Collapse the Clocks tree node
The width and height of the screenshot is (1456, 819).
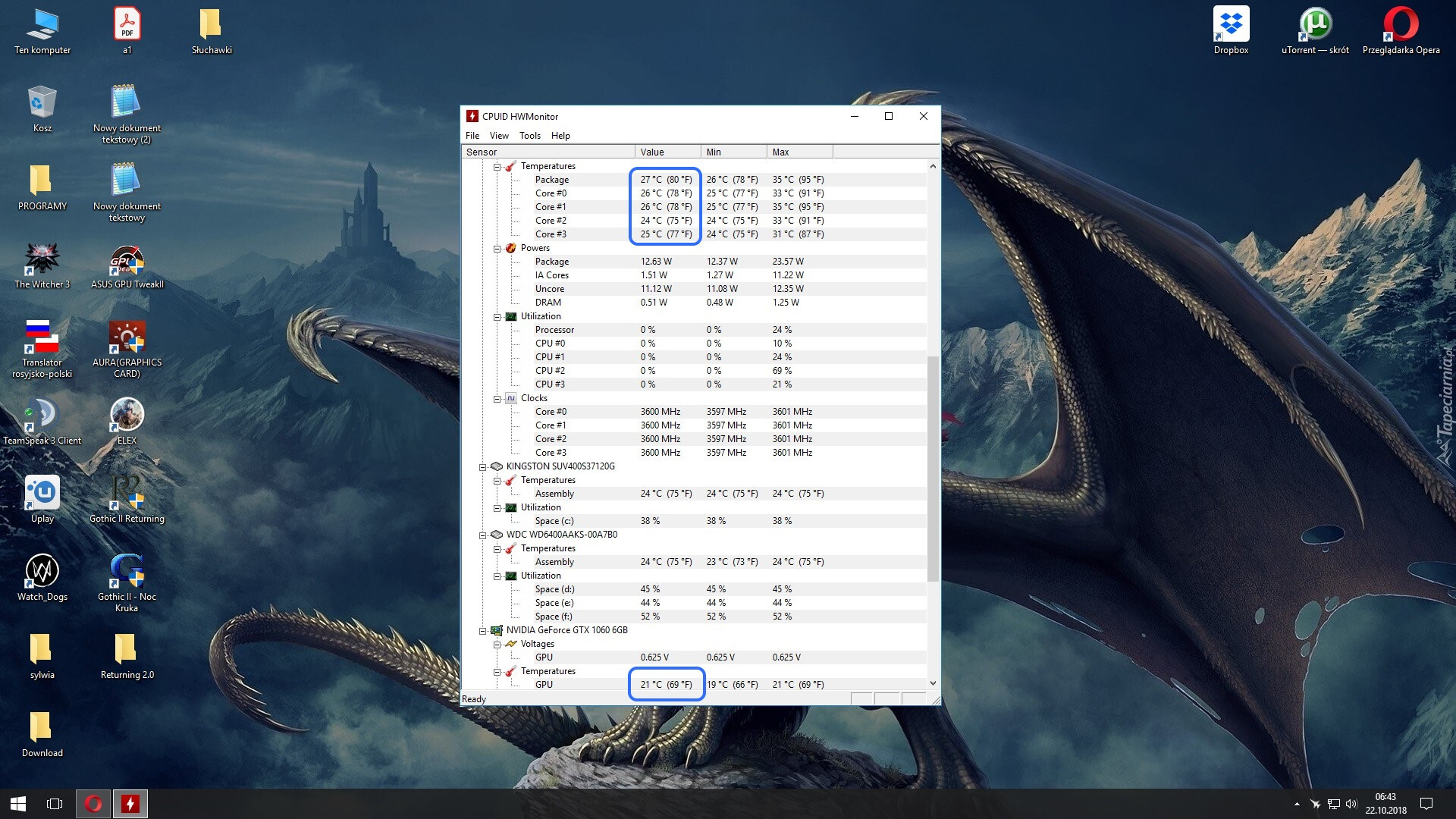pyautogui.click(x=497, y=399)
